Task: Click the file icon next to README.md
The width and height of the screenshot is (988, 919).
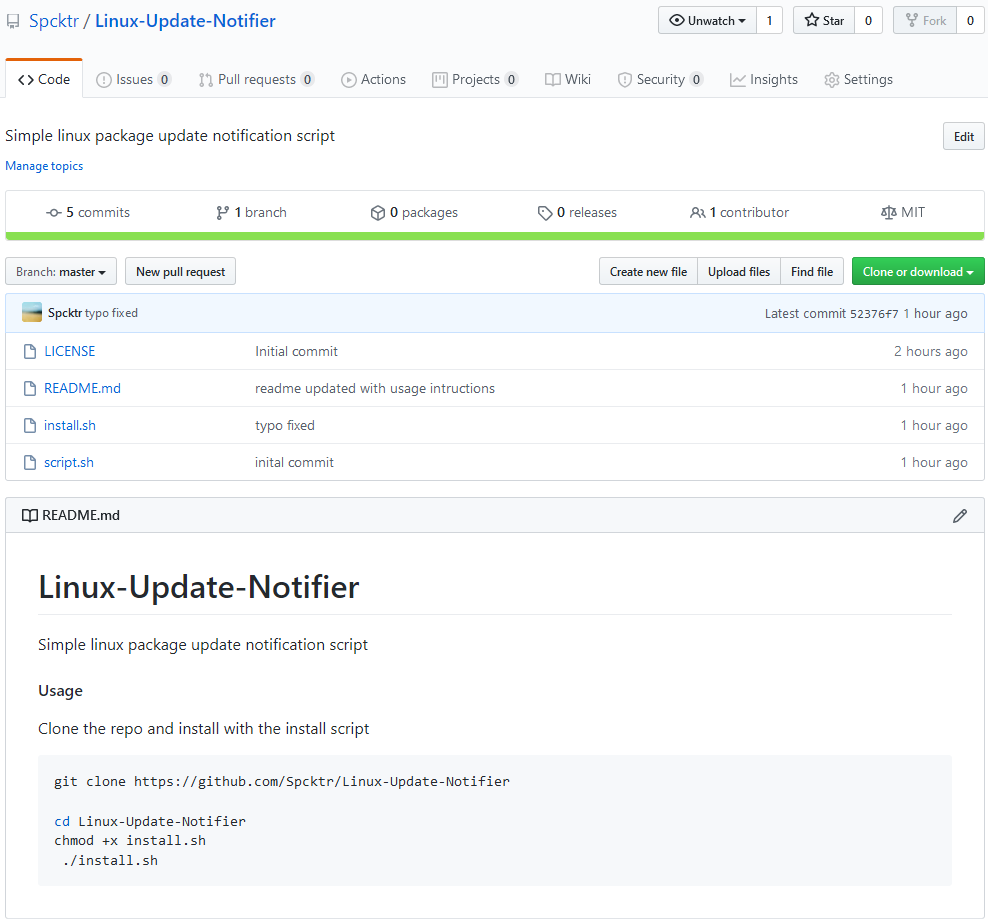Action: [30, 388]
